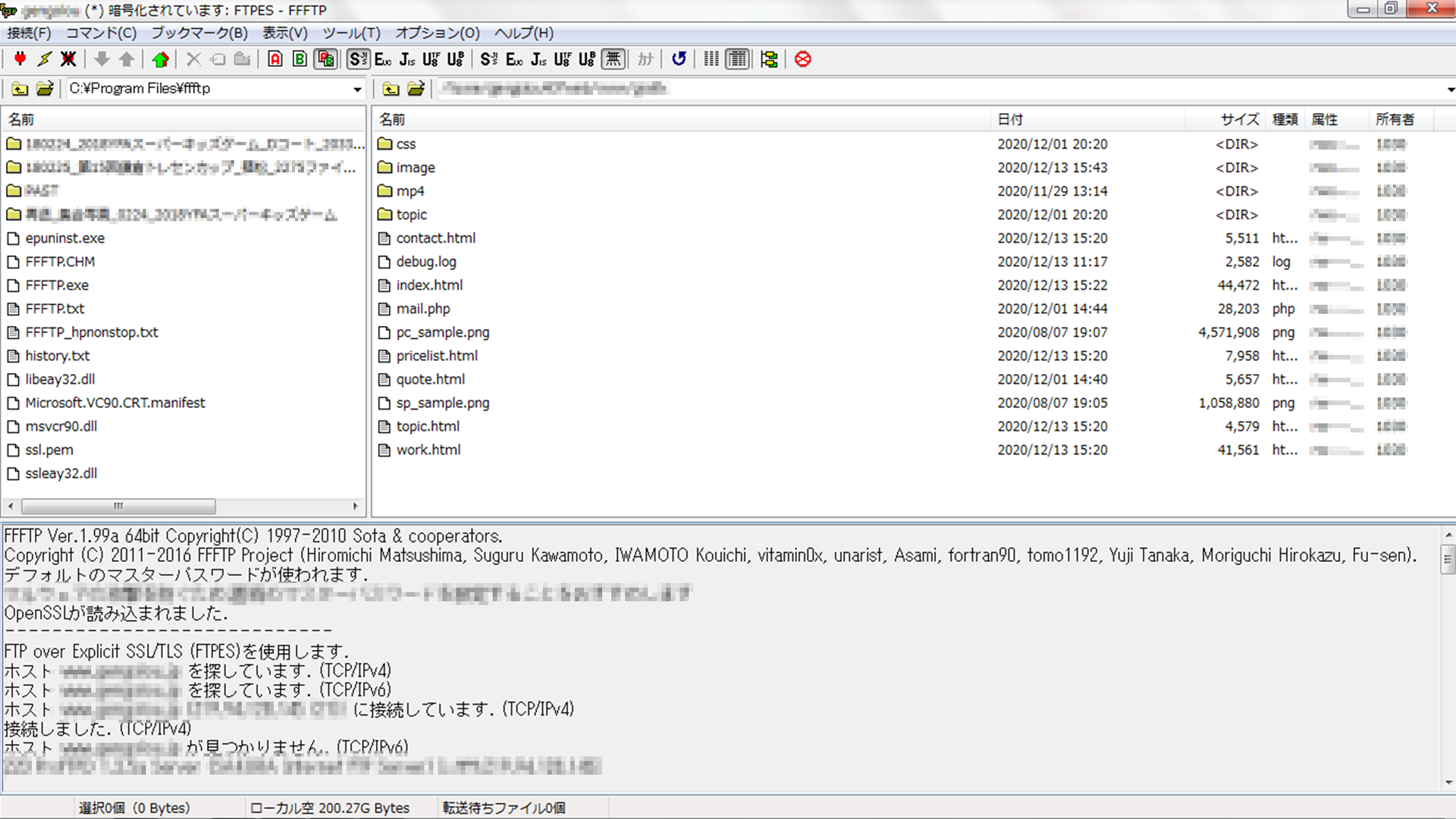Select EUC in the right encoding group
The image size is (1456, 819).
(x=514, y=59)
